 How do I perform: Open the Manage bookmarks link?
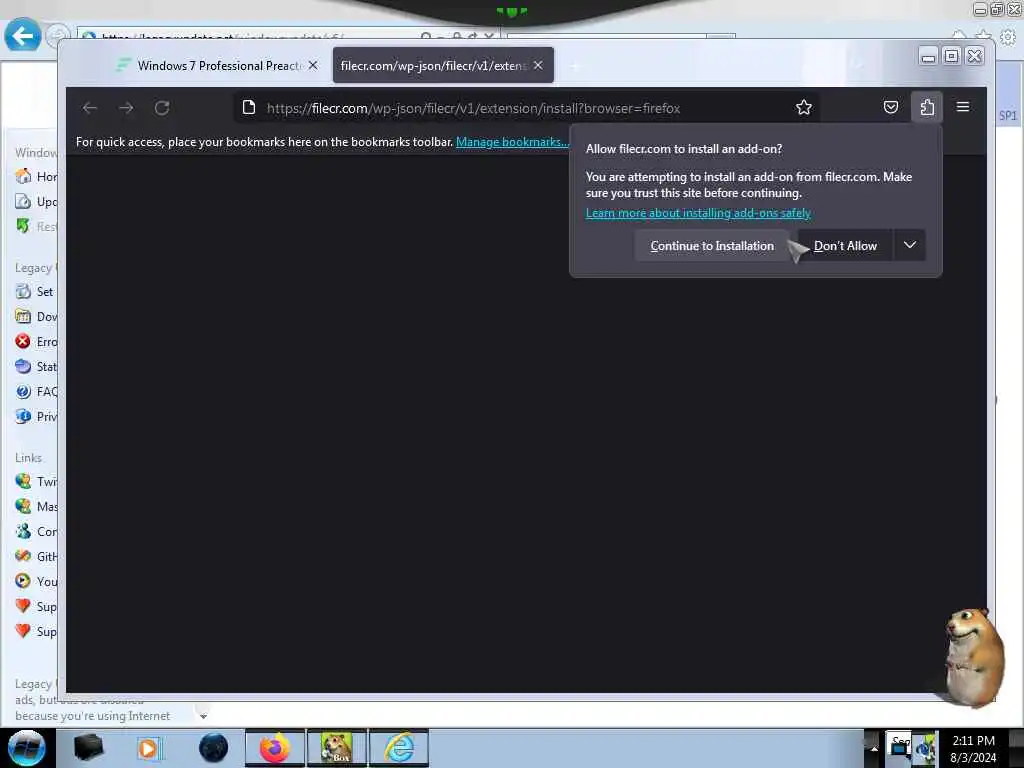[x=512, y=142]
